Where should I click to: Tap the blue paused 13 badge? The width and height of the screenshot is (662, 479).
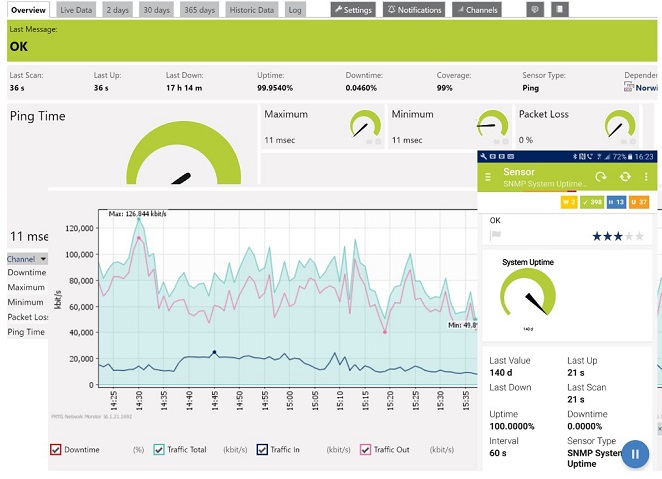click(616, 202)
